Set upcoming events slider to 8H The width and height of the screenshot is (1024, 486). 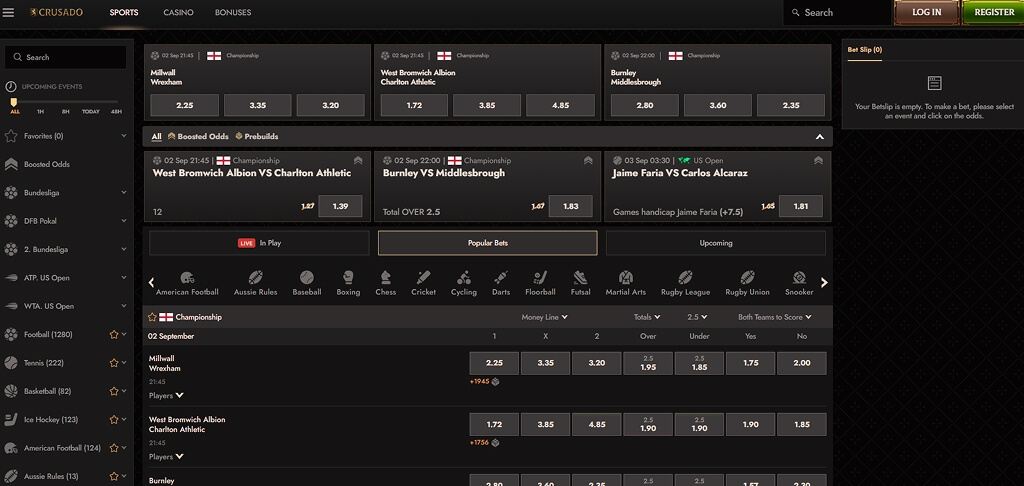pyautogui.click(x=66, y=112)
